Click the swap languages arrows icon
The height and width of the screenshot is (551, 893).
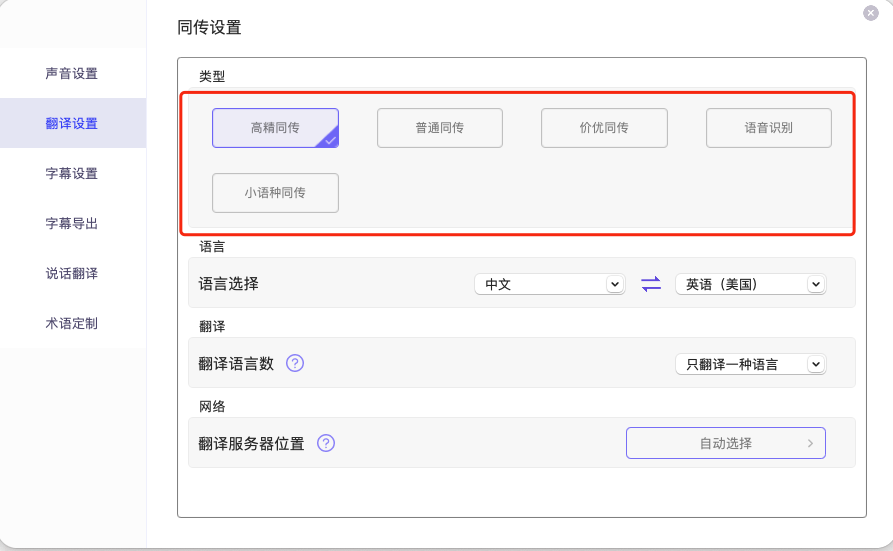click(x=651, y=284)
